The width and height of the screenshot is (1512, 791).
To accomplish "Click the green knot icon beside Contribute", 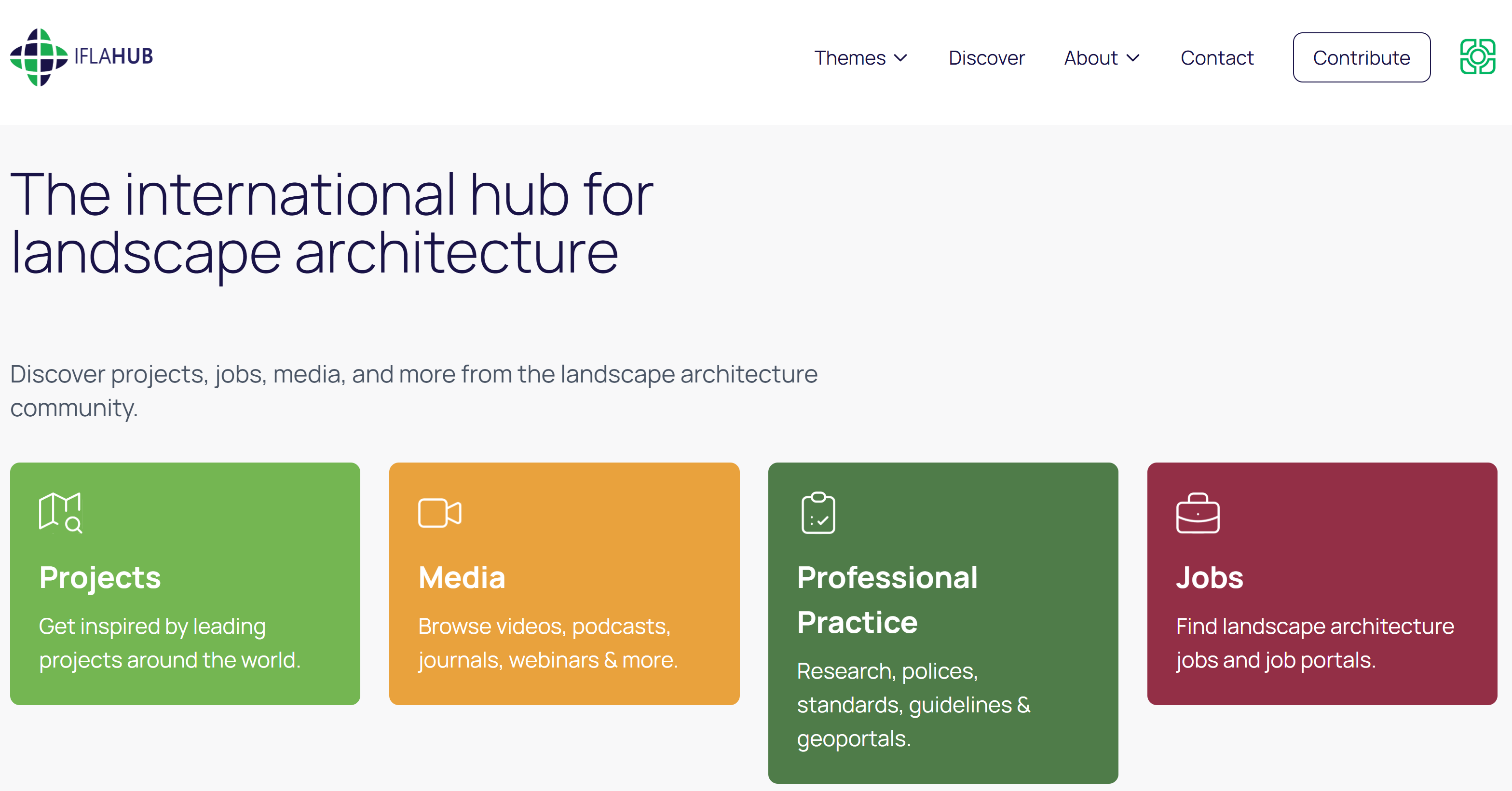I will point(1477,57).
